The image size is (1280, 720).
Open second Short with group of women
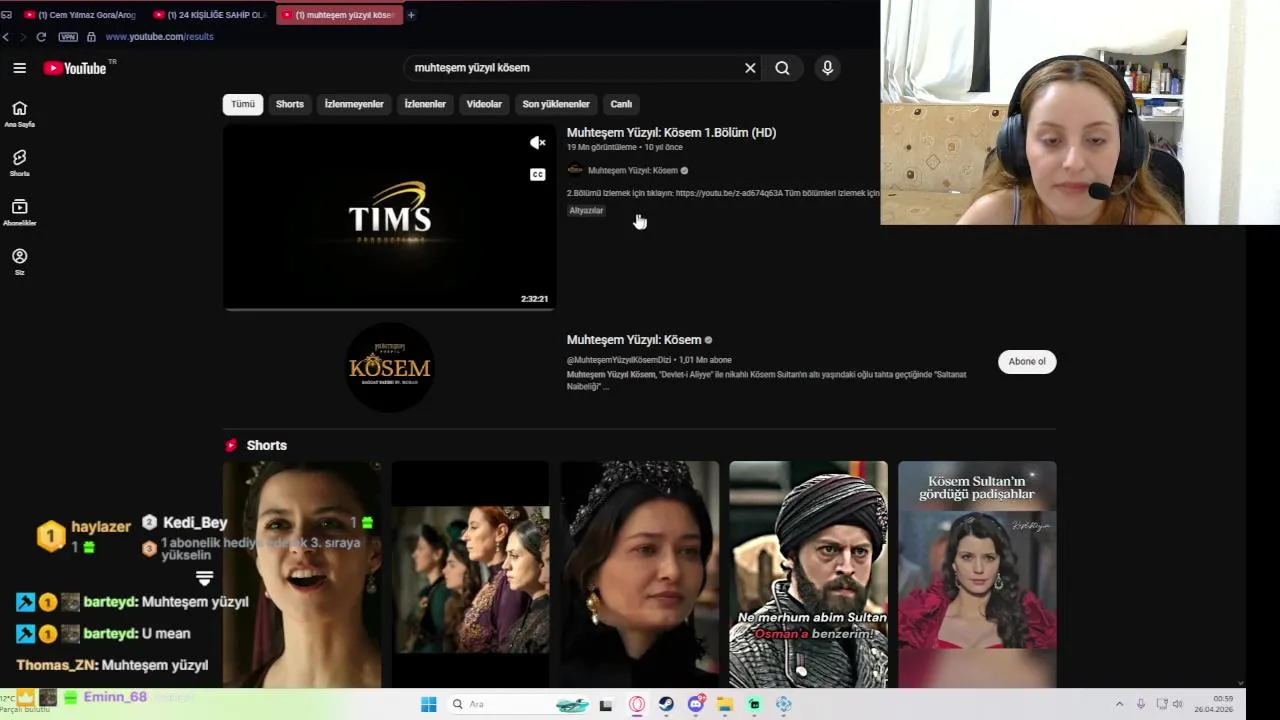(470, 574)
